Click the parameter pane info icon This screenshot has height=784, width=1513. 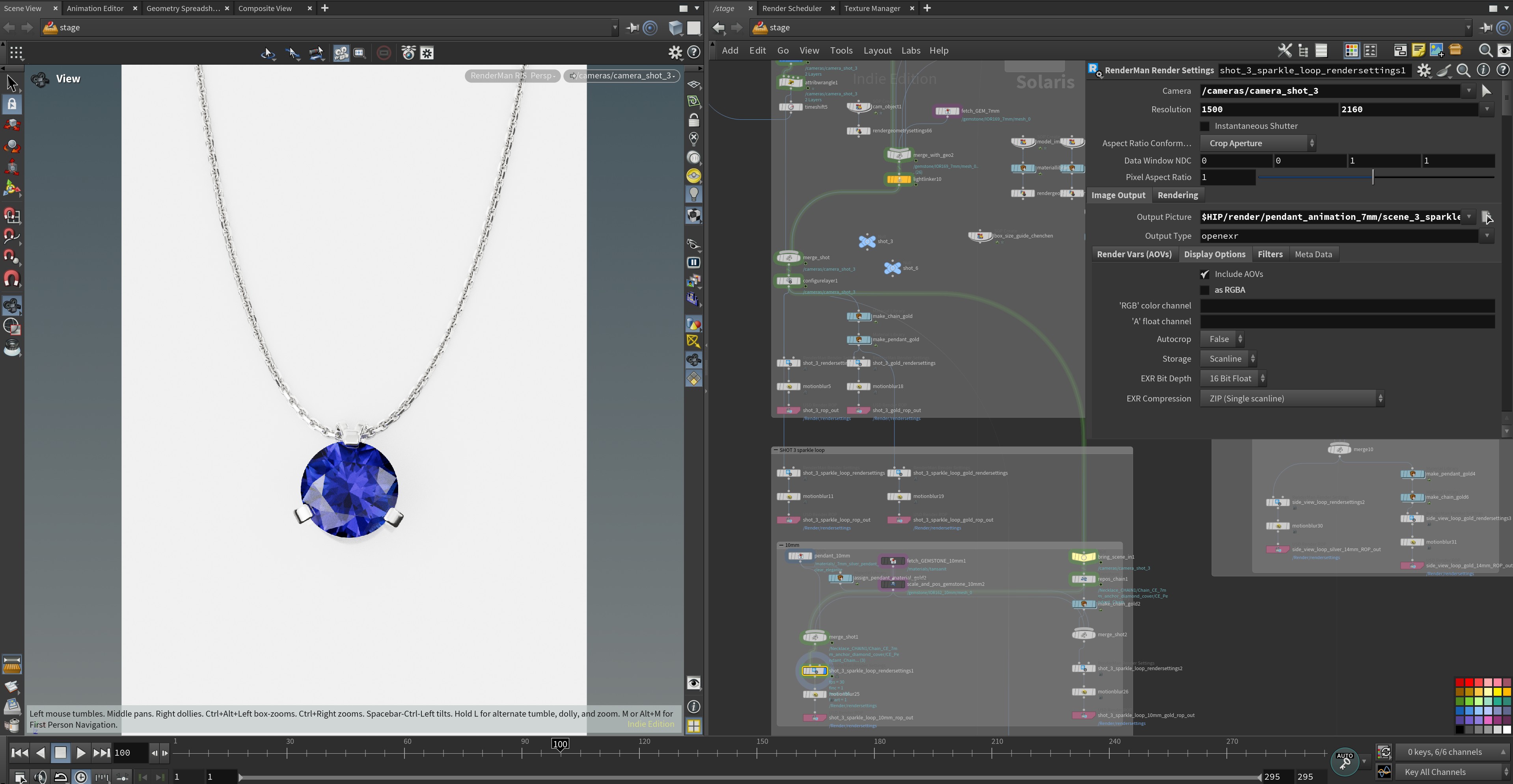coord(1484,71)
